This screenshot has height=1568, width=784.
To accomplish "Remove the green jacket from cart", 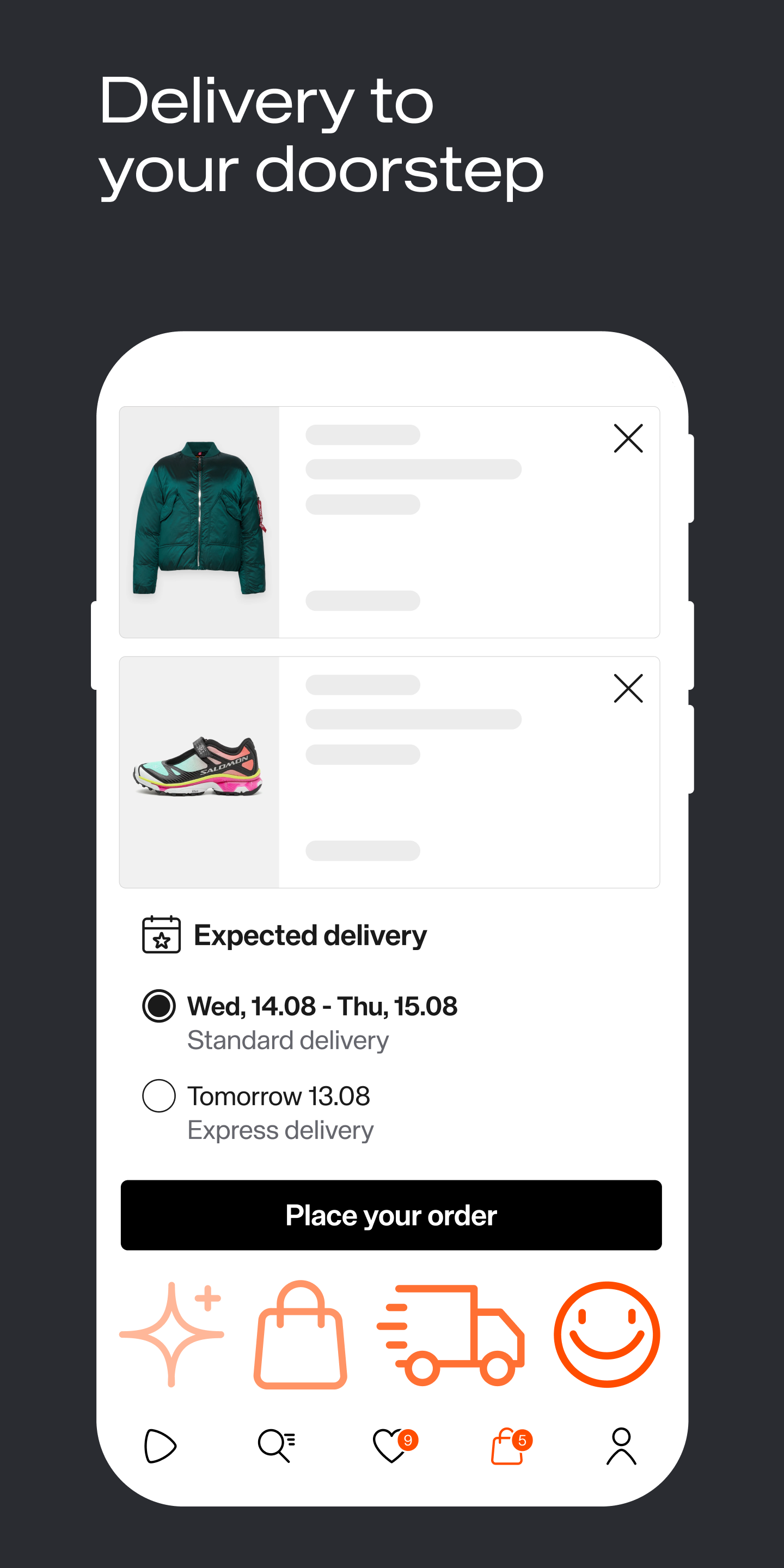I will click(628, 438).
